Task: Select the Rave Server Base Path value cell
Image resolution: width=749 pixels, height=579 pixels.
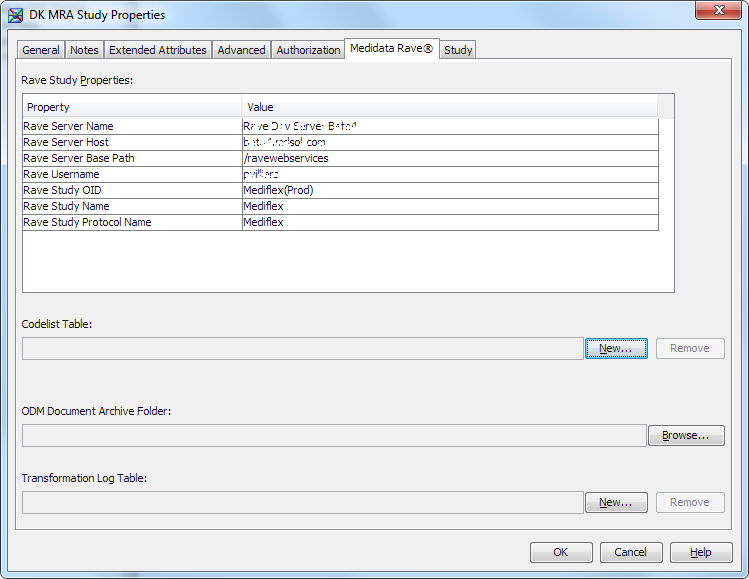Action: (x=450, y=158)
